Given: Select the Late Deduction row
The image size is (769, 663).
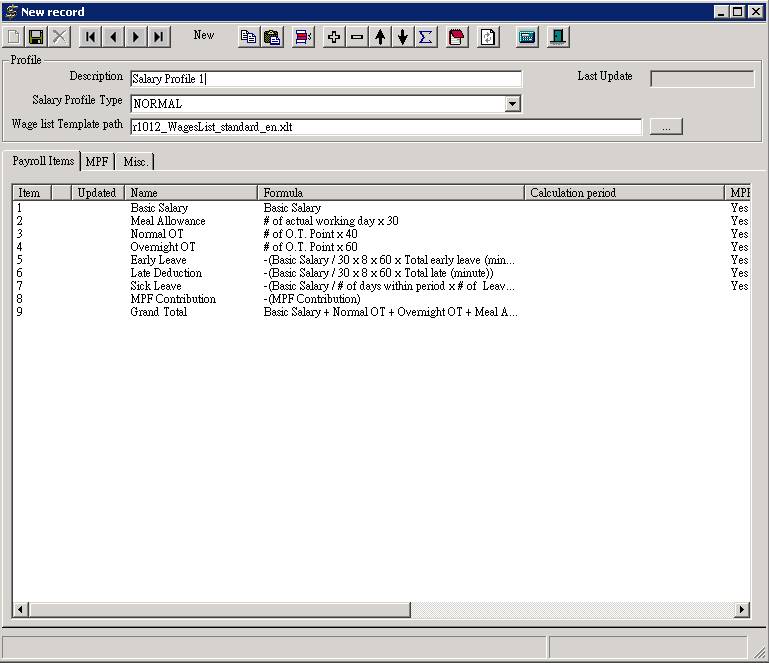Looking at the screenshot, I should click(x=382, y=273).
